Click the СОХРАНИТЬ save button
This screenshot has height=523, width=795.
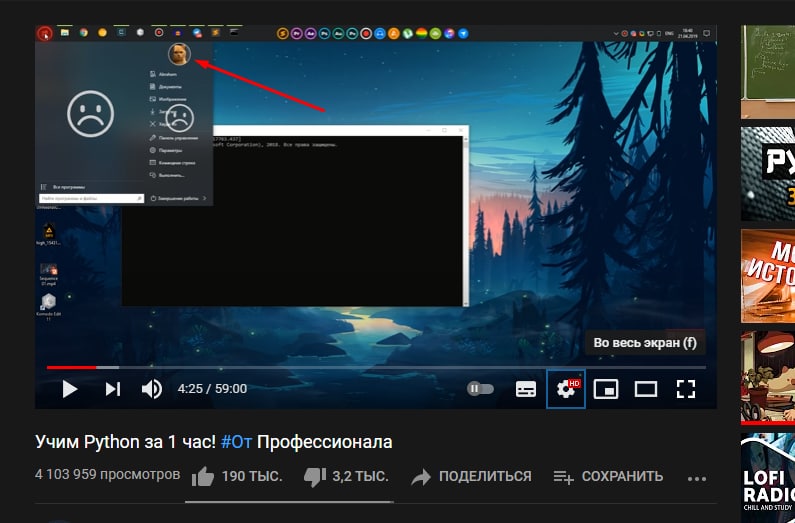point(608,477)
